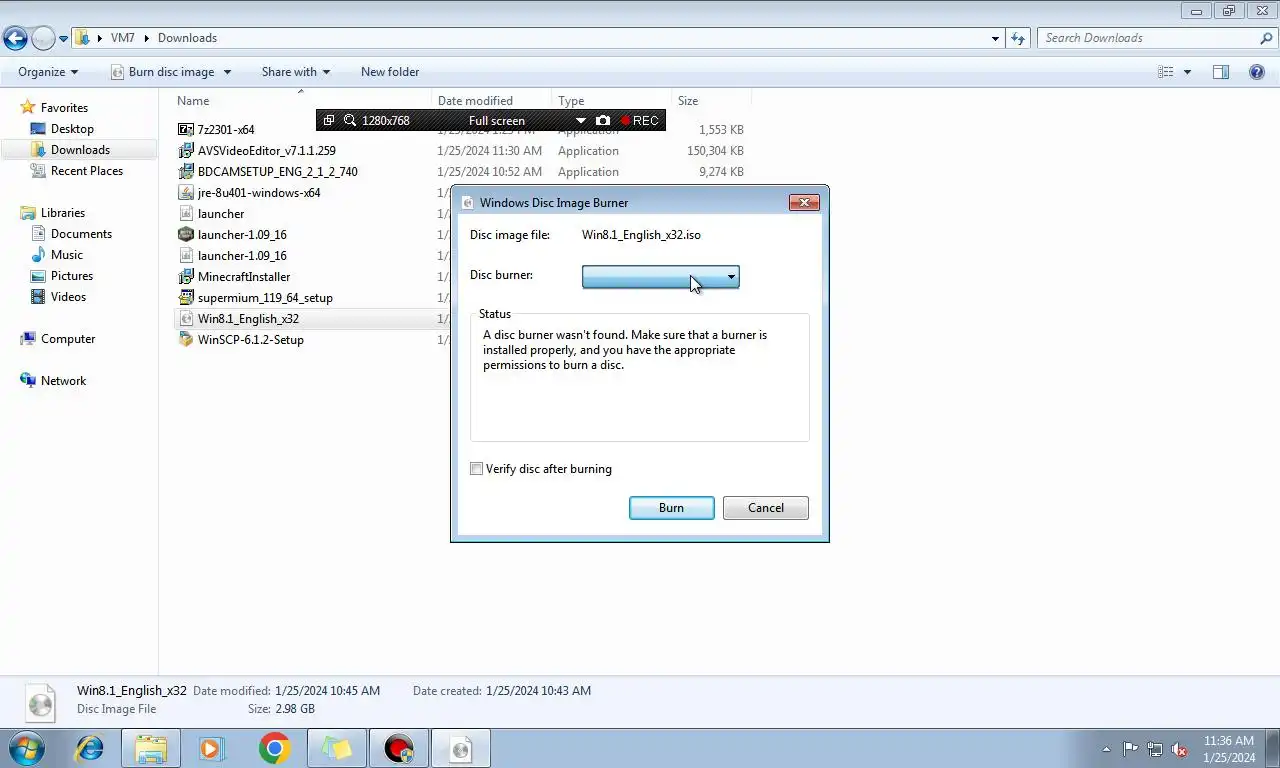Open the Documents library
Image resolution: width=1280 pixels, height=768 pixels.
coord(81,234)
